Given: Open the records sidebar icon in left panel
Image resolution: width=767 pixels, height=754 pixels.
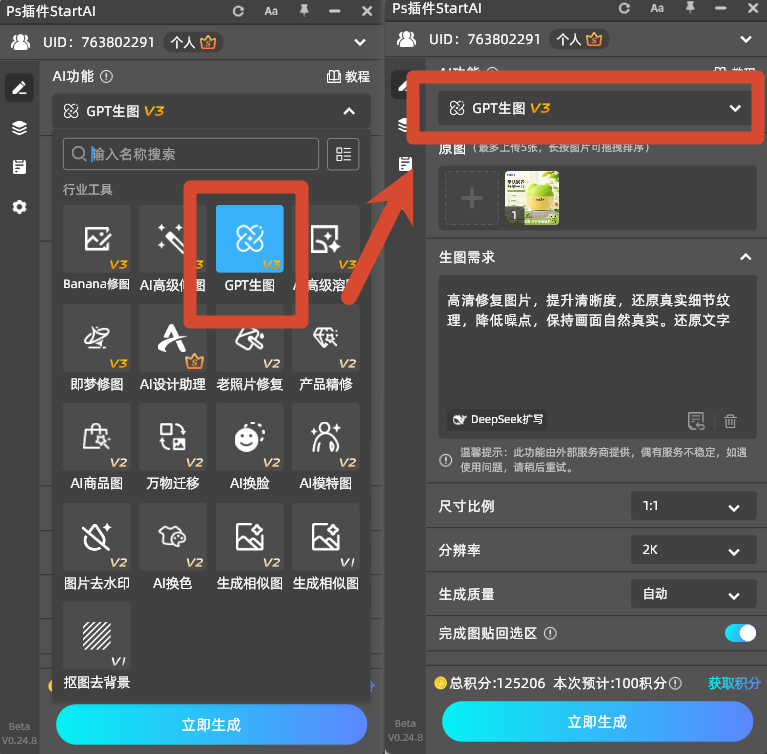Looking at the screenshot, I should click(20, 167).
